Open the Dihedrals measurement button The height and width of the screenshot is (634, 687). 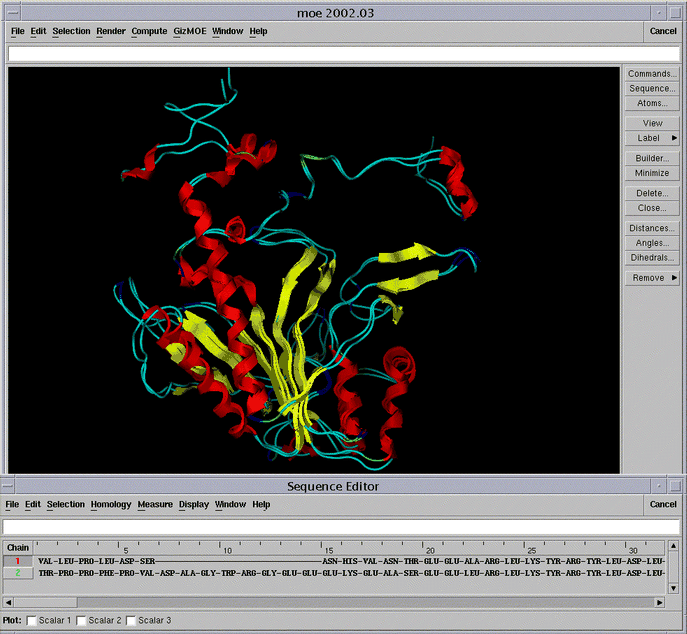652,258
